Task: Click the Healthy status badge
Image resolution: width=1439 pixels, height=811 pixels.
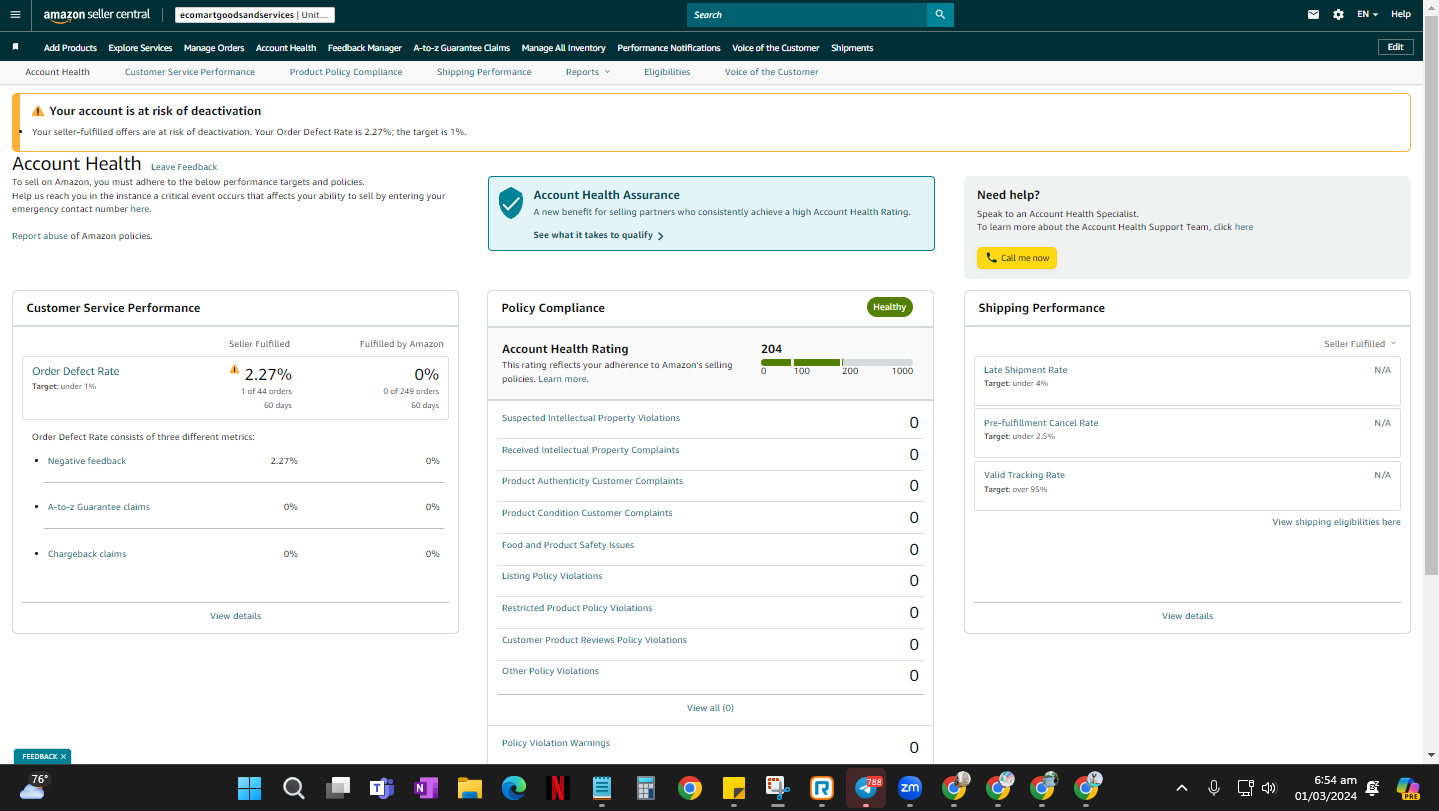Action: [x=889, y=307]
